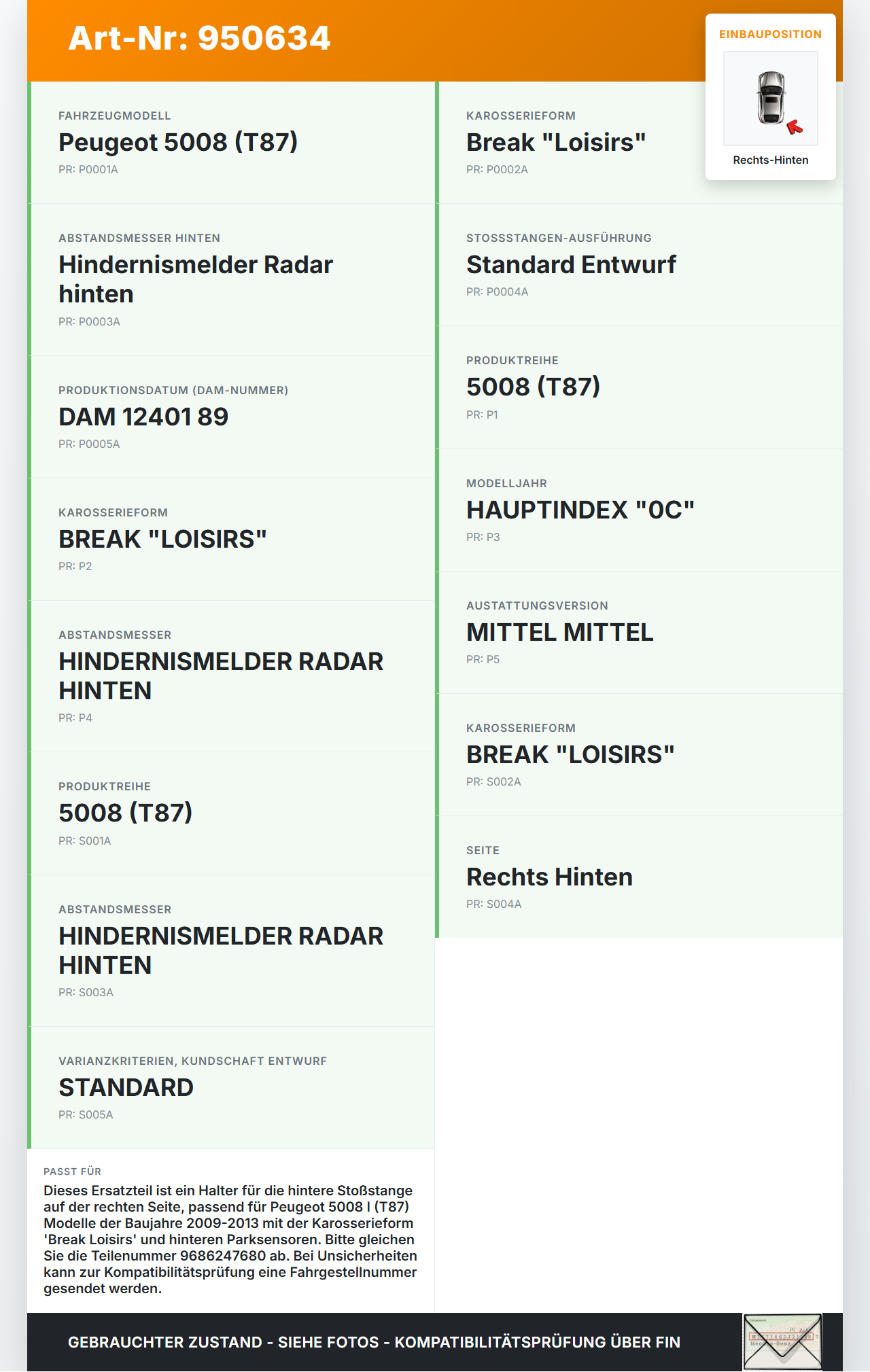The width and height of the screenshot is (870, 1372).
Task: Click the Rechts Hinten side value
Action: (x=549, y=877)
